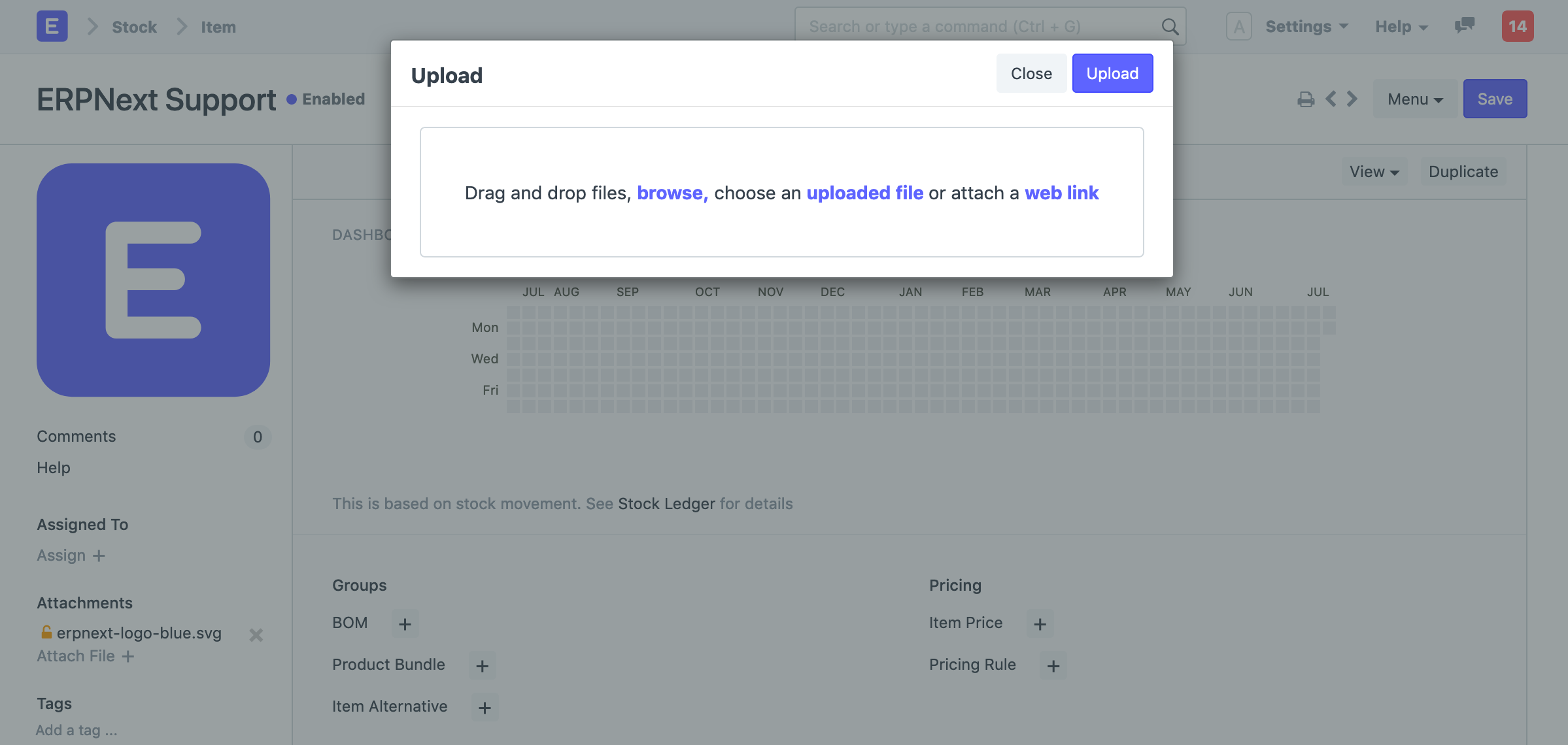Click the uploaded file link
1568x745 pixels.
point(864,193)
